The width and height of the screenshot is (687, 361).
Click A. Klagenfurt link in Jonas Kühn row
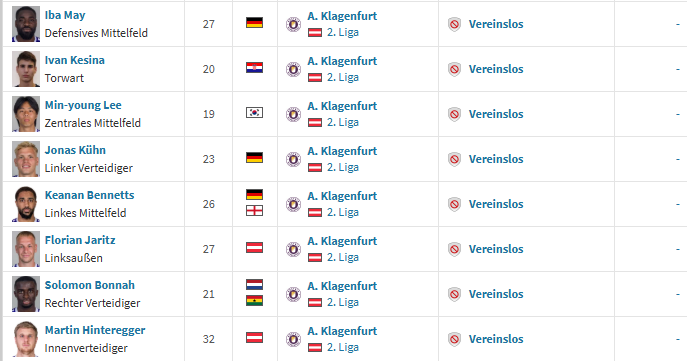(x=342, y=151)
